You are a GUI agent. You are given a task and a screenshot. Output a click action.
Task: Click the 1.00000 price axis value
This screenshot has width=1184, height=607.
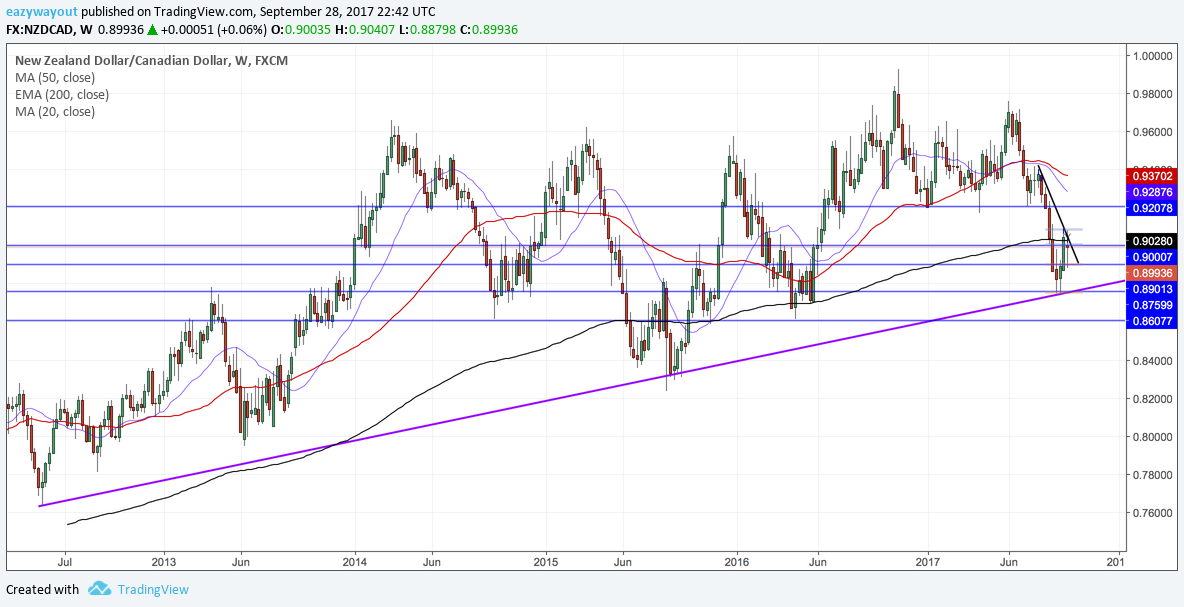click(1152, 56)
